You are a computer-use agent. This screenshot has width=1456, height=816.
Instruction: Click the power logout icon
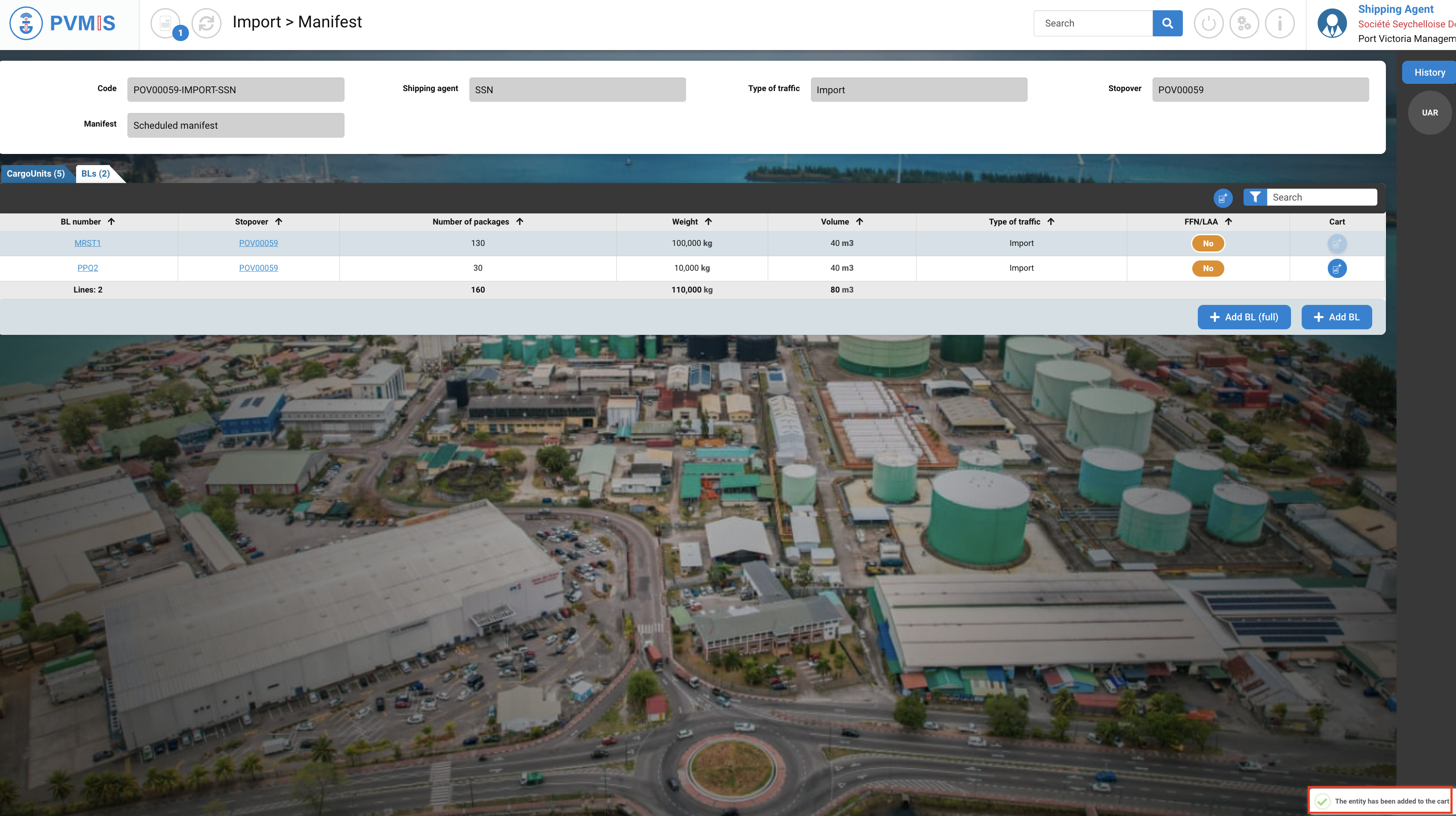click(1208, 23)
